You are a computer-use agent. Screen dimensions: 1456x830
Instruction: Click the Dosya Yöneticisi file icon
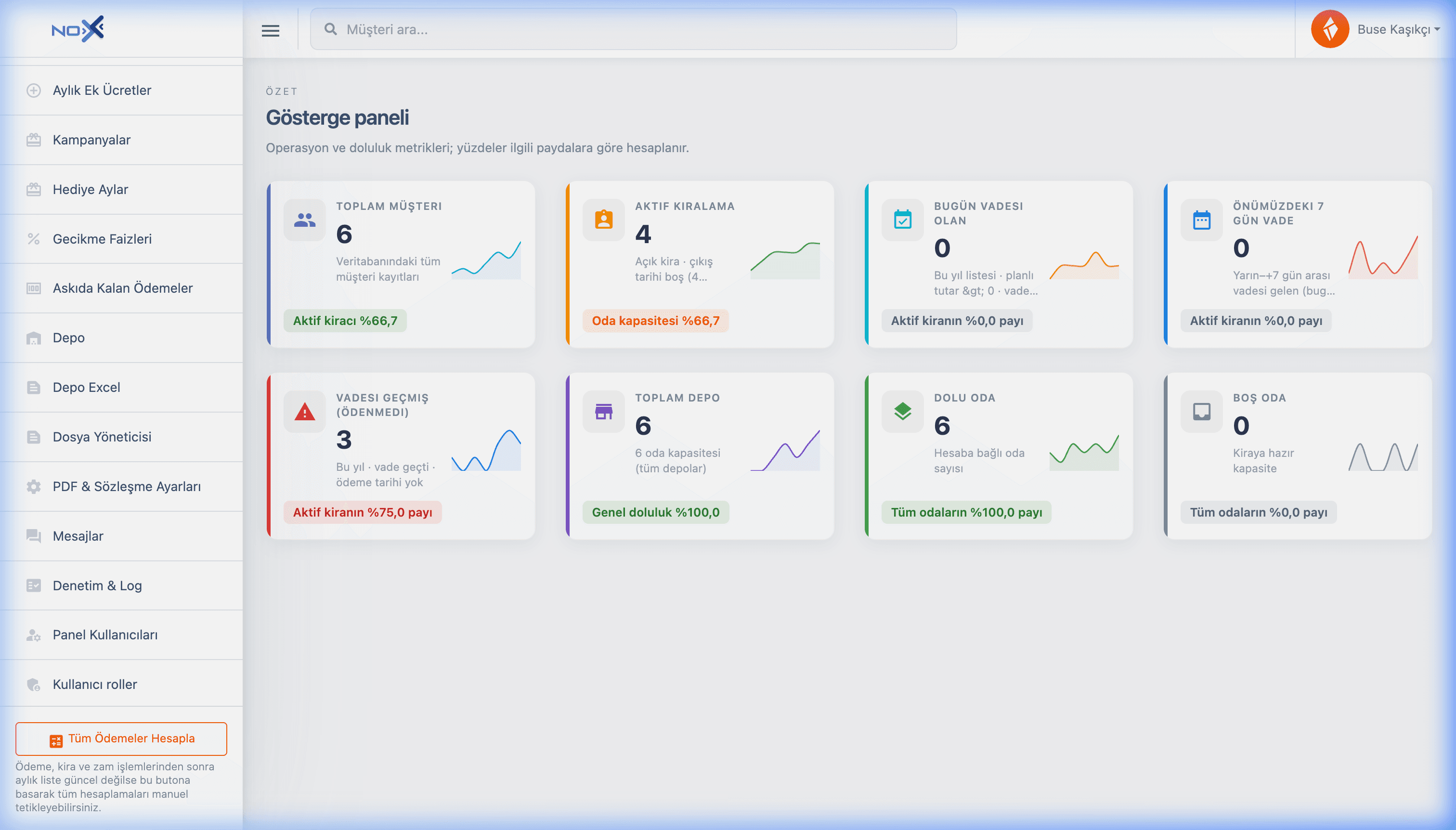click(x=34, y=437)
